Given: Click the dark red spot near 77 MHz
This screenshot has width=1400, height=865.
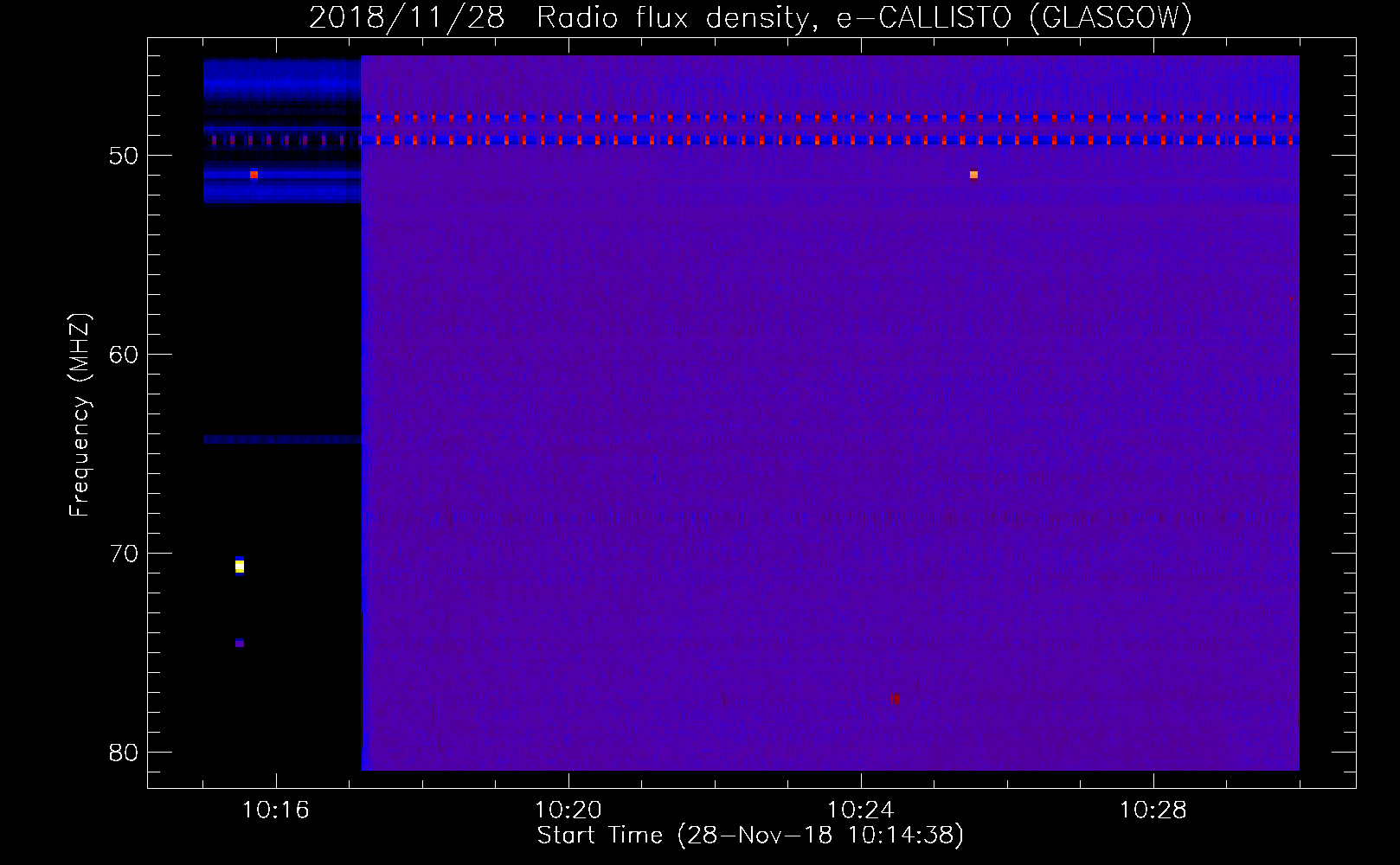Looking at the screenshot, I should 895,699.
